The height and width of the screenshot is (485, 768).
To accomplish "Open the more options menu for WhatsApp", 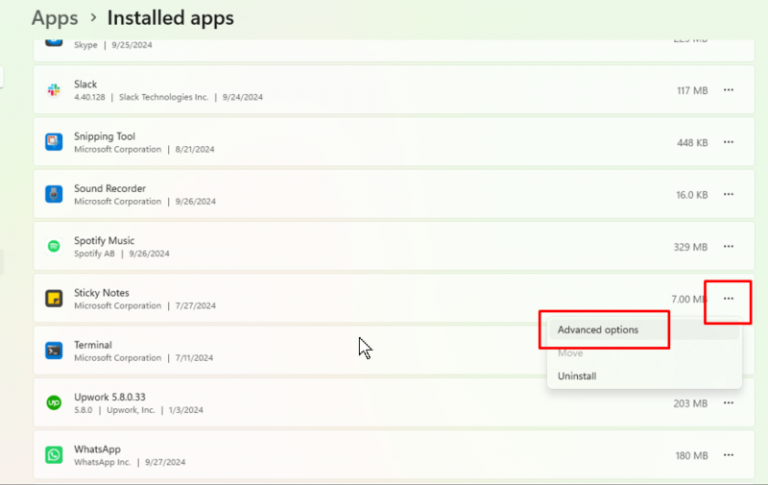I will (x=728, y=454).
